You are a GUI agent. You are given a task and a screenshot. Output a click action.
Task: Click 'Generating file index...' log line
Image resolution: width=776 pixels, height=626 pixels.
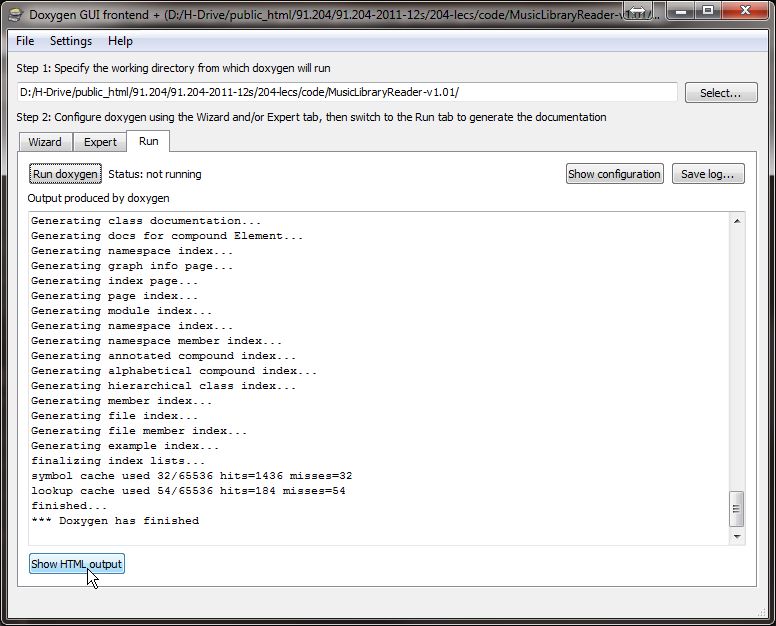pyautogui.click(x=114, y=416)
